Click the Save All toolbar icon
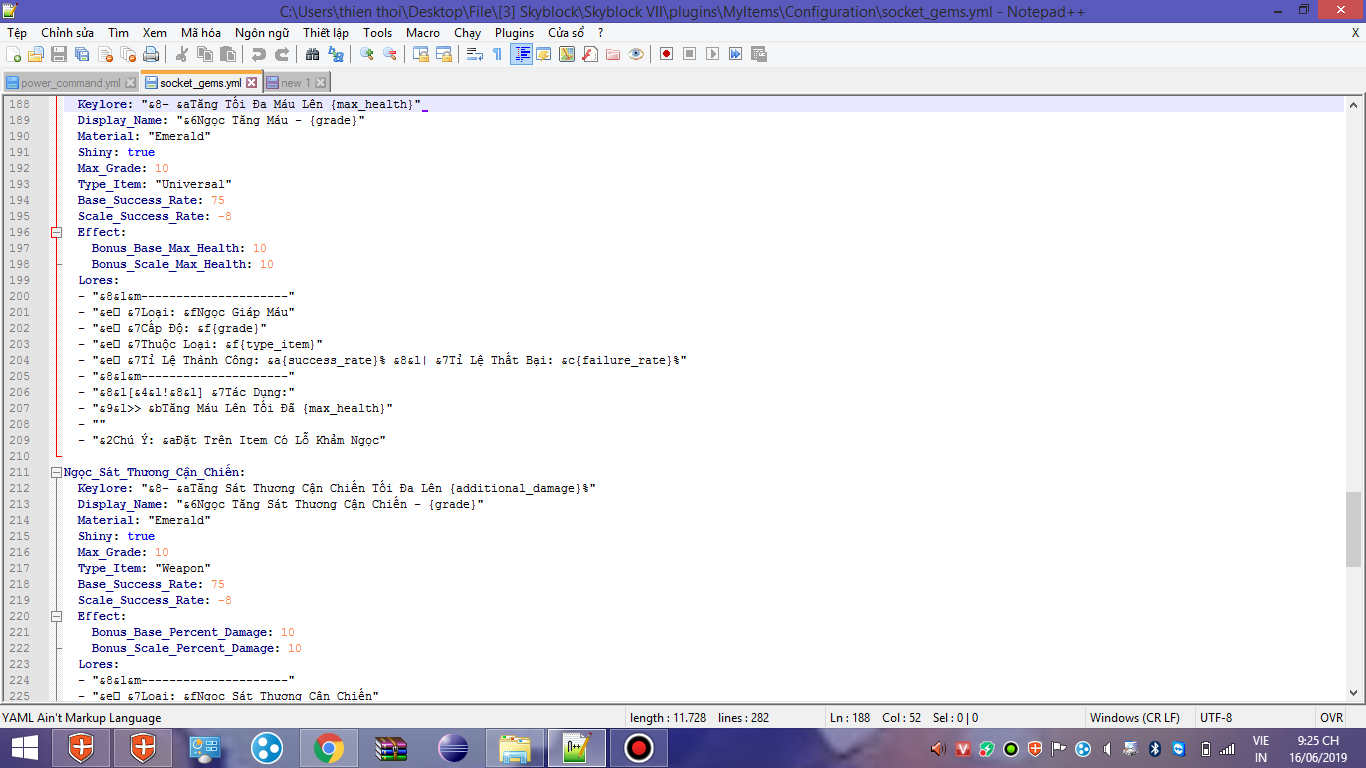This screenshot has height=768, width=1366. (x=82, y=54)
